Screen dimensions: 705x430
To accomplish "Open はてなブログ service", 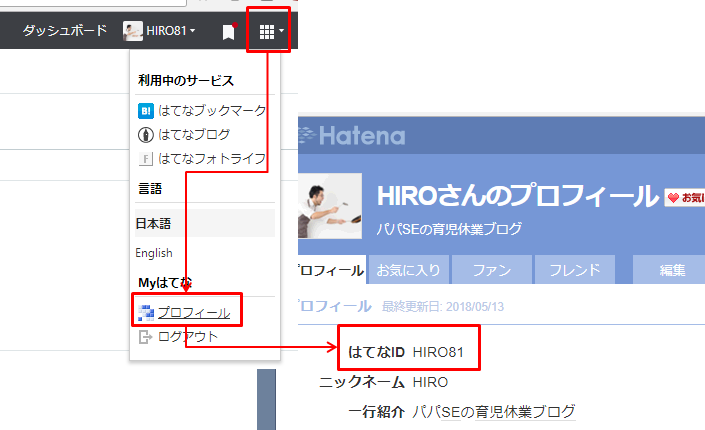I will 194,134.
